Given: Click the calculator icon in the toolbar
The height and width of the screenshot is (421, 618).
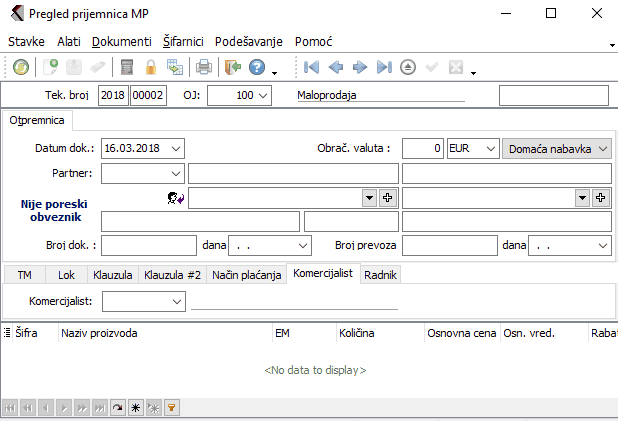Looking at the screenshot, I should (127, 68).
